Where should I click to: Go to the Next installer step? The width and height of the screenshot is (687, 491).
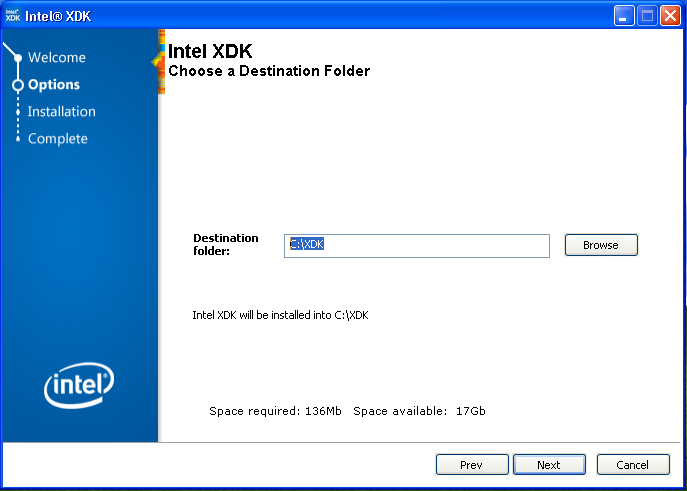coord(549,464)
